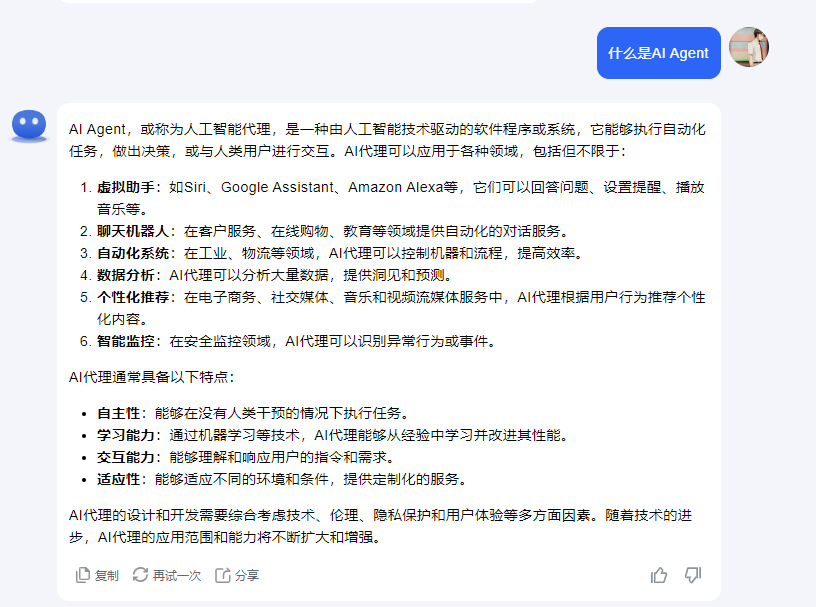816x607 pixels.
Task: Click the "适应性" bullet point term
Action: pyautogui.click(x=118, y=479)
